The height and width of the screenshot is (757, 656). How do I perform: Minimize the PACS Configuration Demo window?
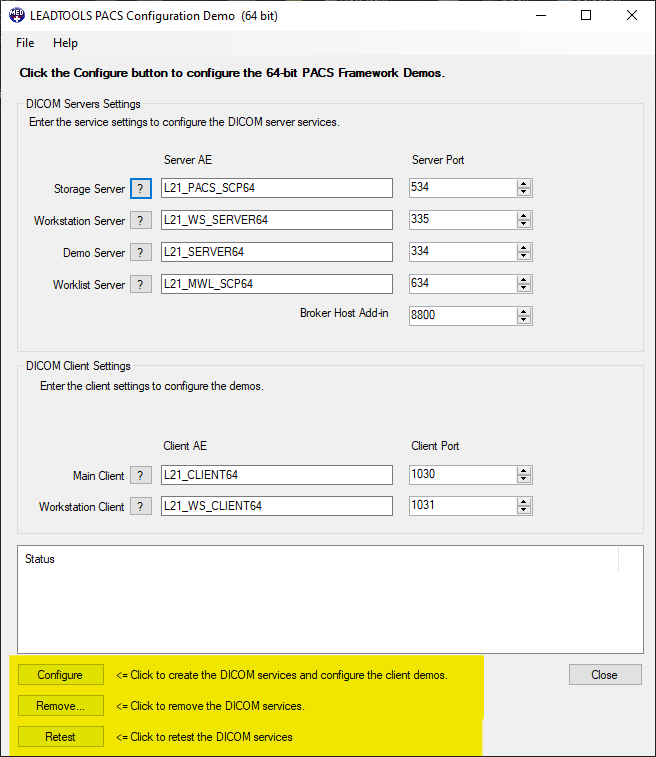541,15
